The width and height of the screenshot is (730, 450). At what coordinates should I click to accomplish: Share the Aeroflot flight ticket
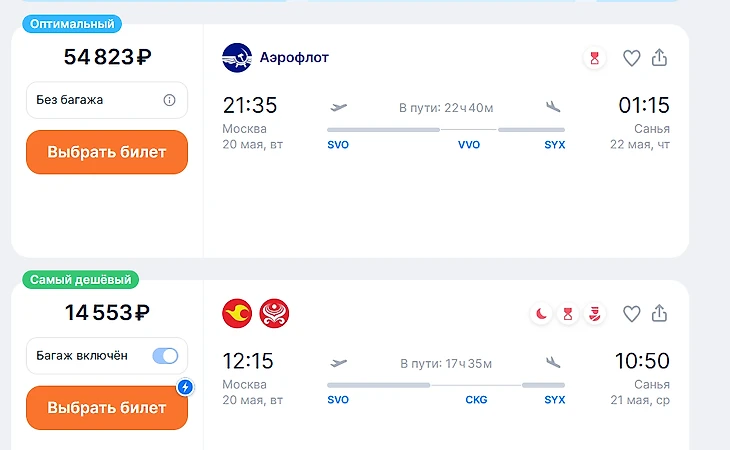pos(659,58)
